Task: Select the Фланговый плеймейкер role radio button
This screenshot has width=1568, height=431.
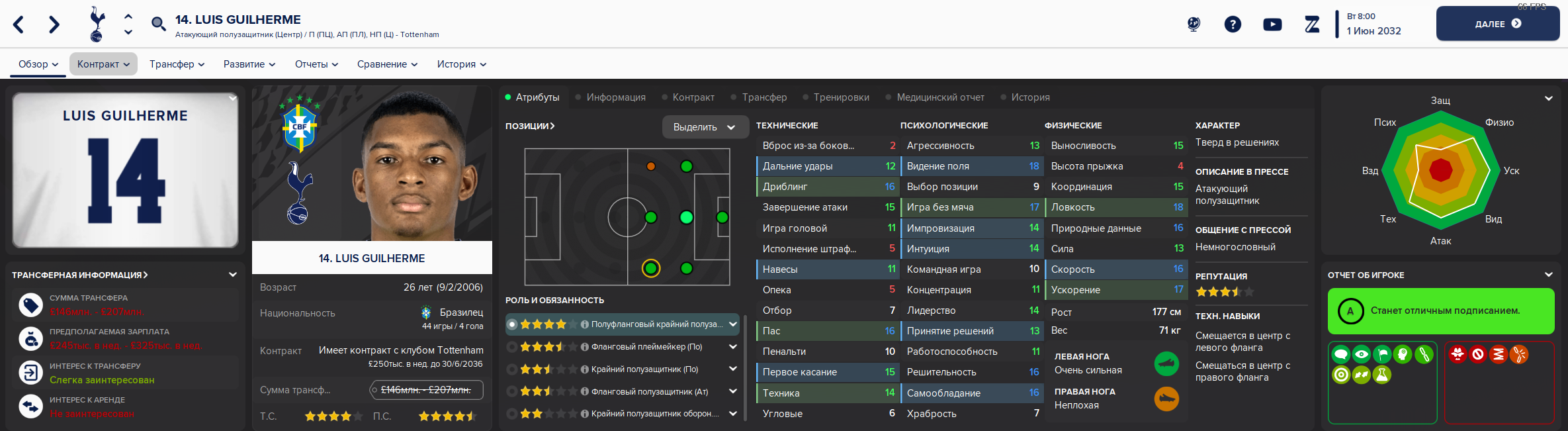Action: 512,347
